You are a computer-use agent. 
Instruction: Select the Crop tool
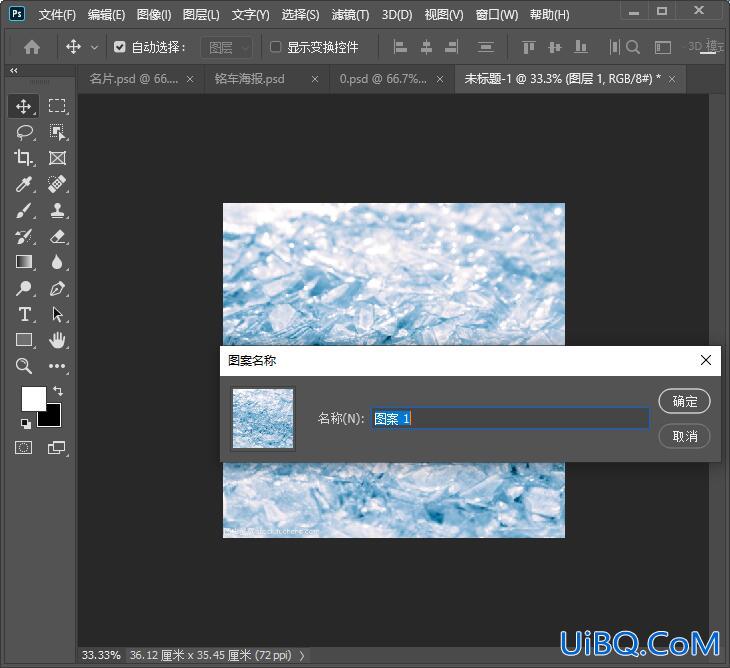(23, 158)
